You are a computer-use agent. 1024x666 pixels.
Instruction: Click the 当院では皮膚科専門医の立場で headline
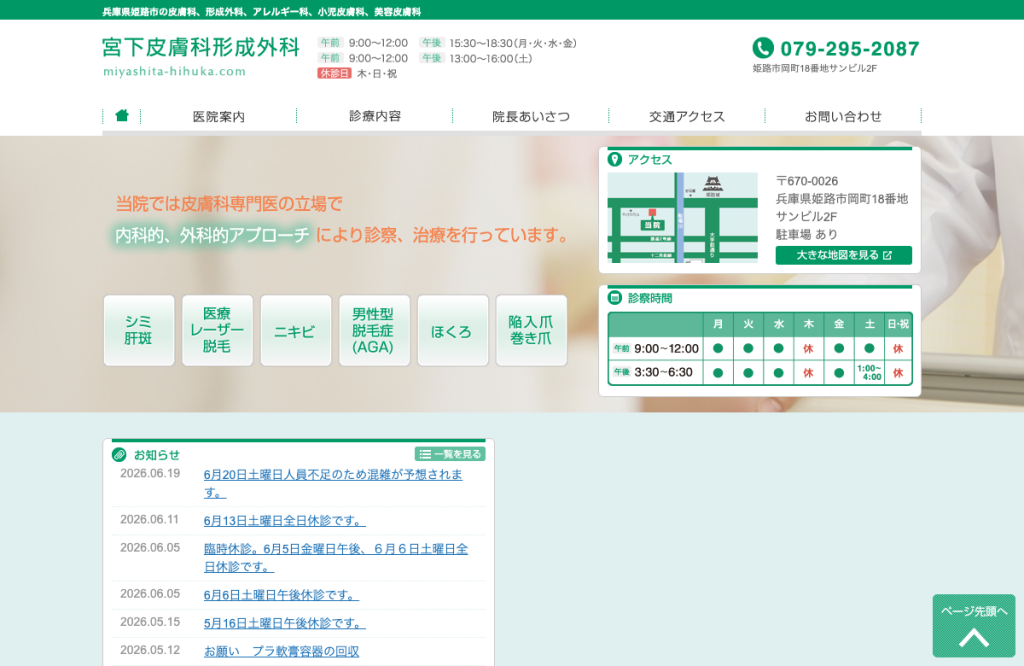point(229,204)
